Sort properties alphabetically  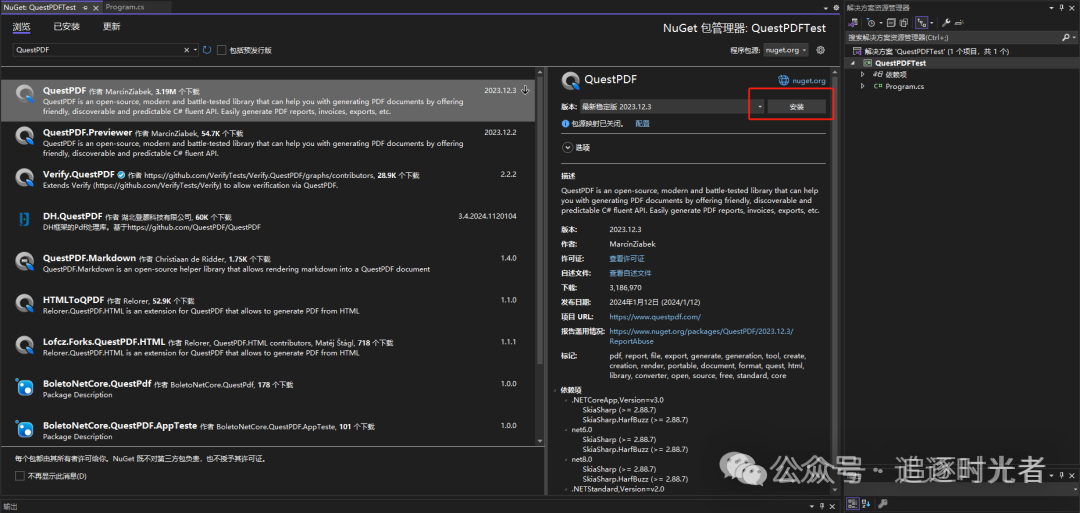coord(866,504)
